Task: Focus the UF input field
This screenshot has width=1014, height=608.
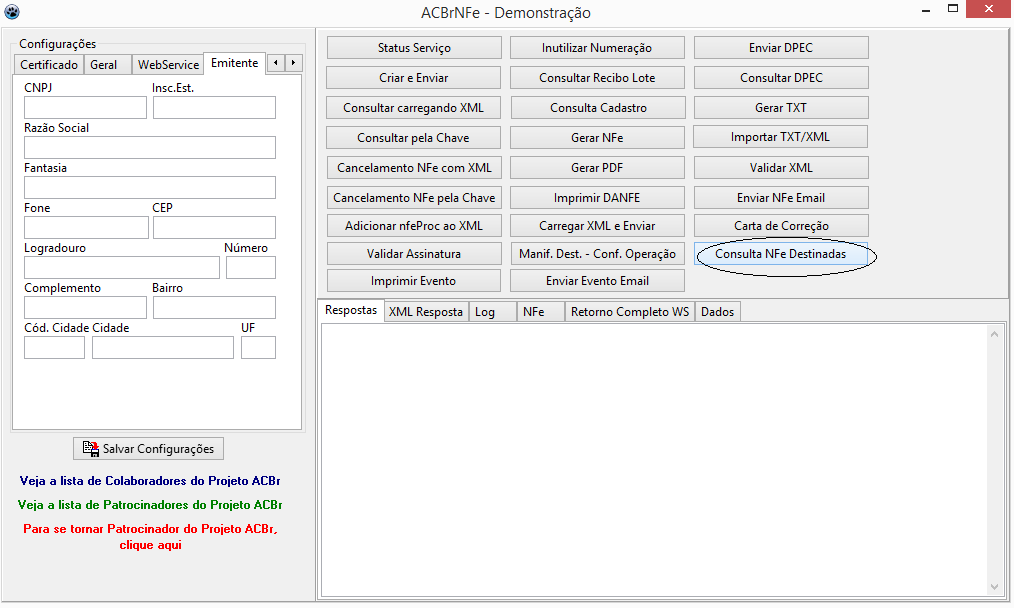Action: coord(258,348)
